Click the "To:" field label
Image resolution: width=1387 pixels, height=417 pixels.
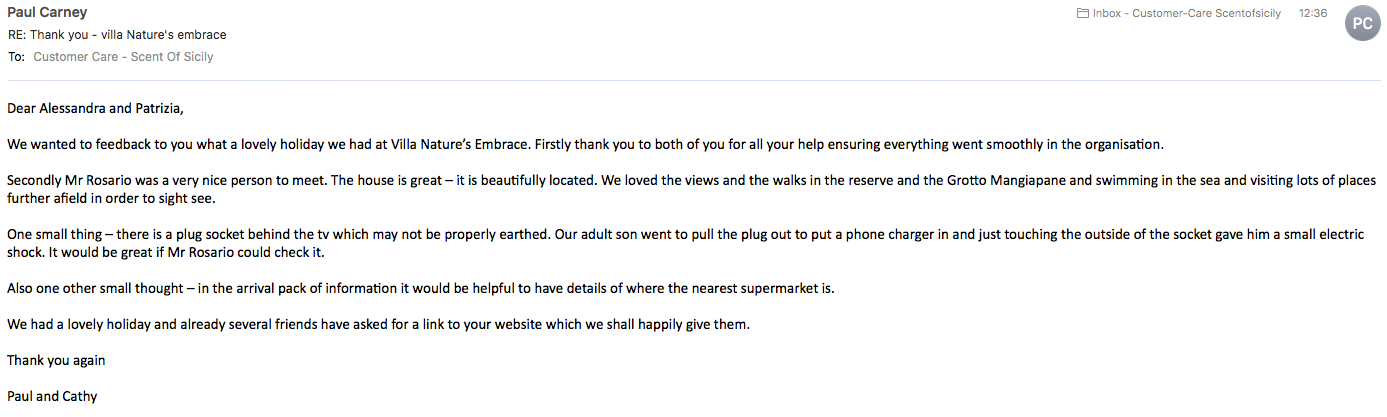point(16,57)
